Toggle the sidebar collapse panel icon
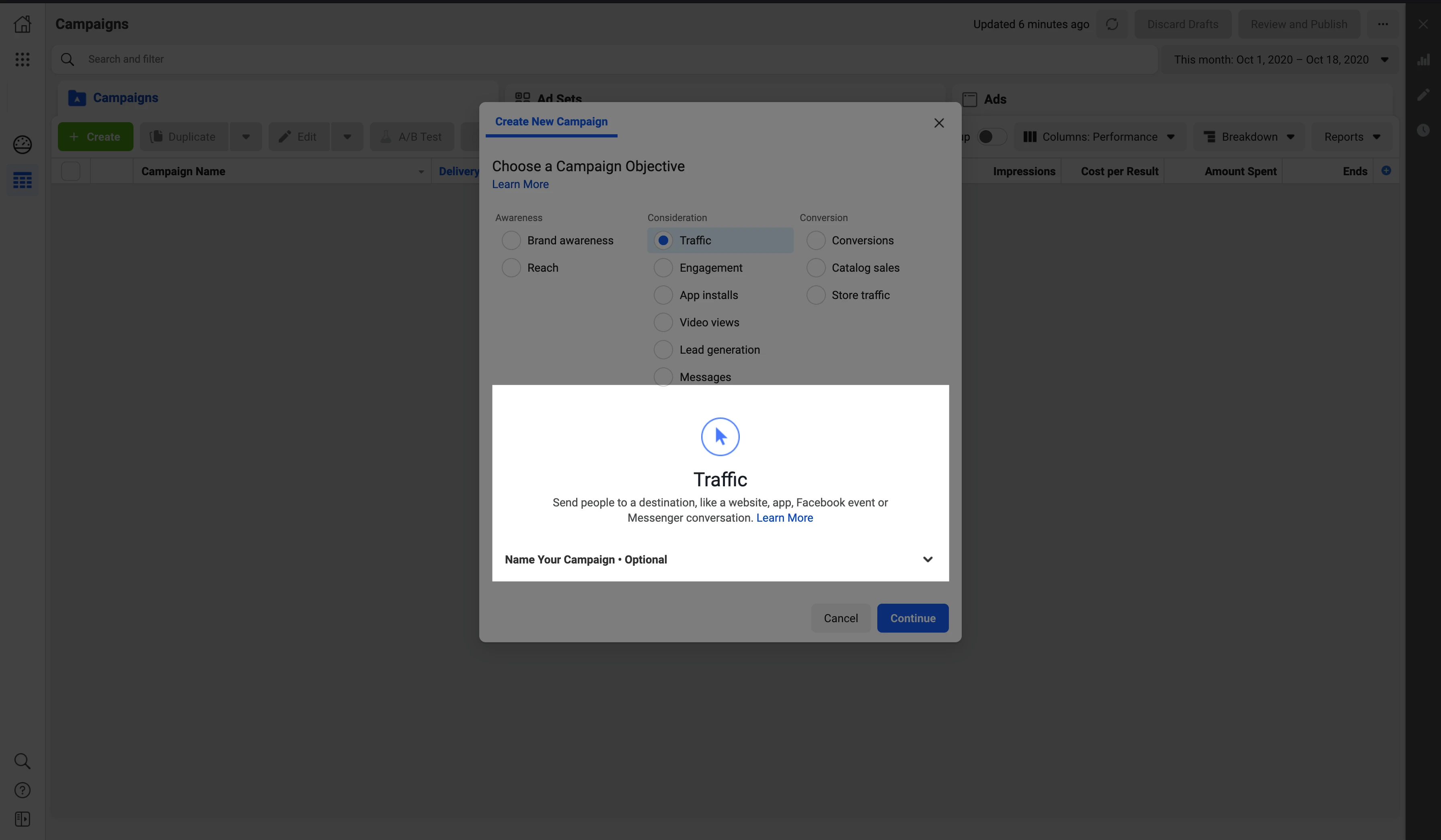This screenshot has width=1441, height=840. coord(22,820)
